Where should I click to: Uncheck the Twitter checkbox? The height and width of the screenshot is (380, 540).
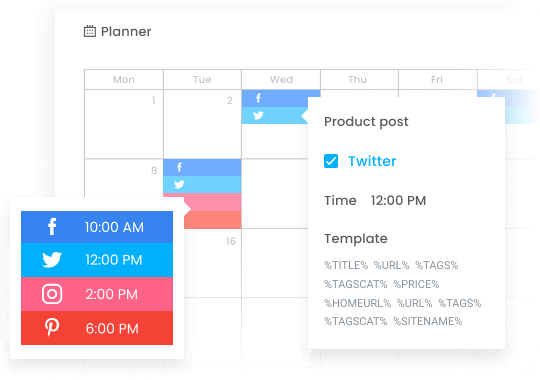click(331, 161)
